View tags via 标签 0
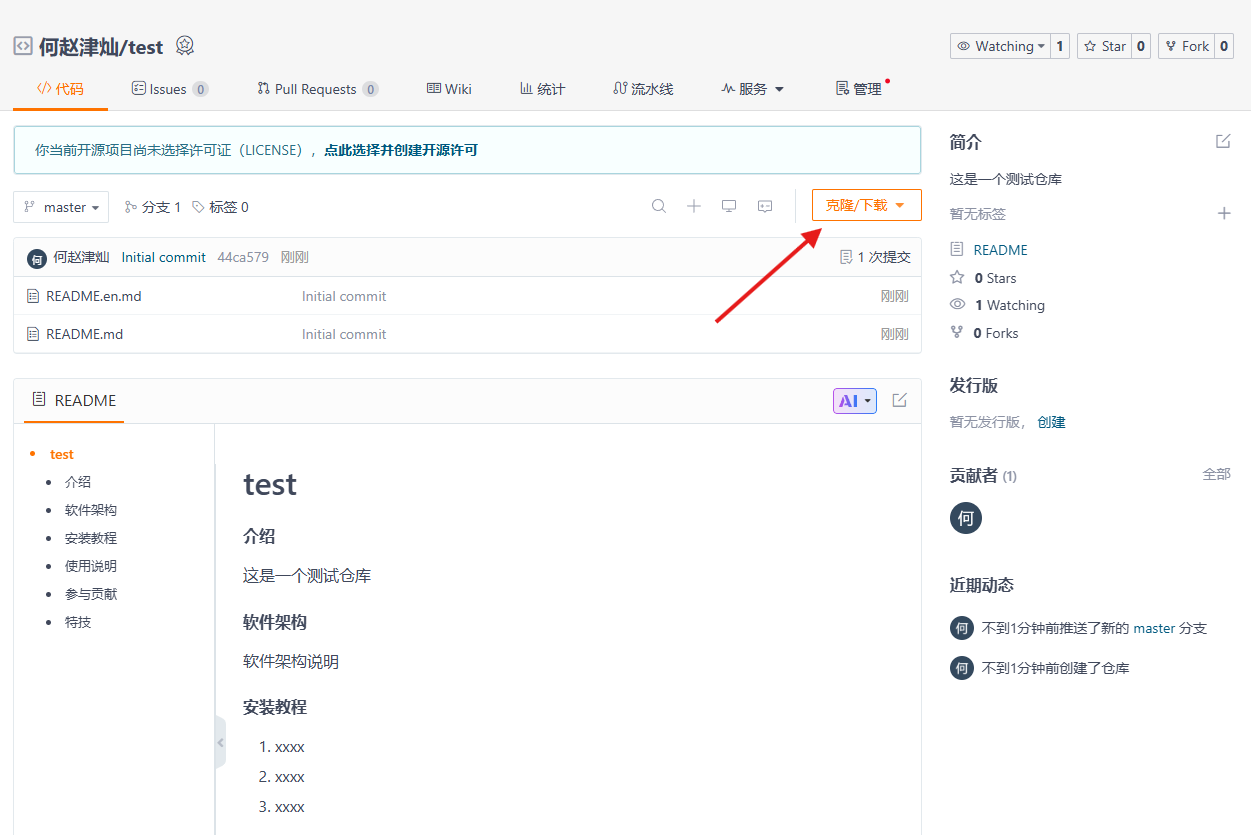This screenshot has width=1251, height=835. point(220,207)
